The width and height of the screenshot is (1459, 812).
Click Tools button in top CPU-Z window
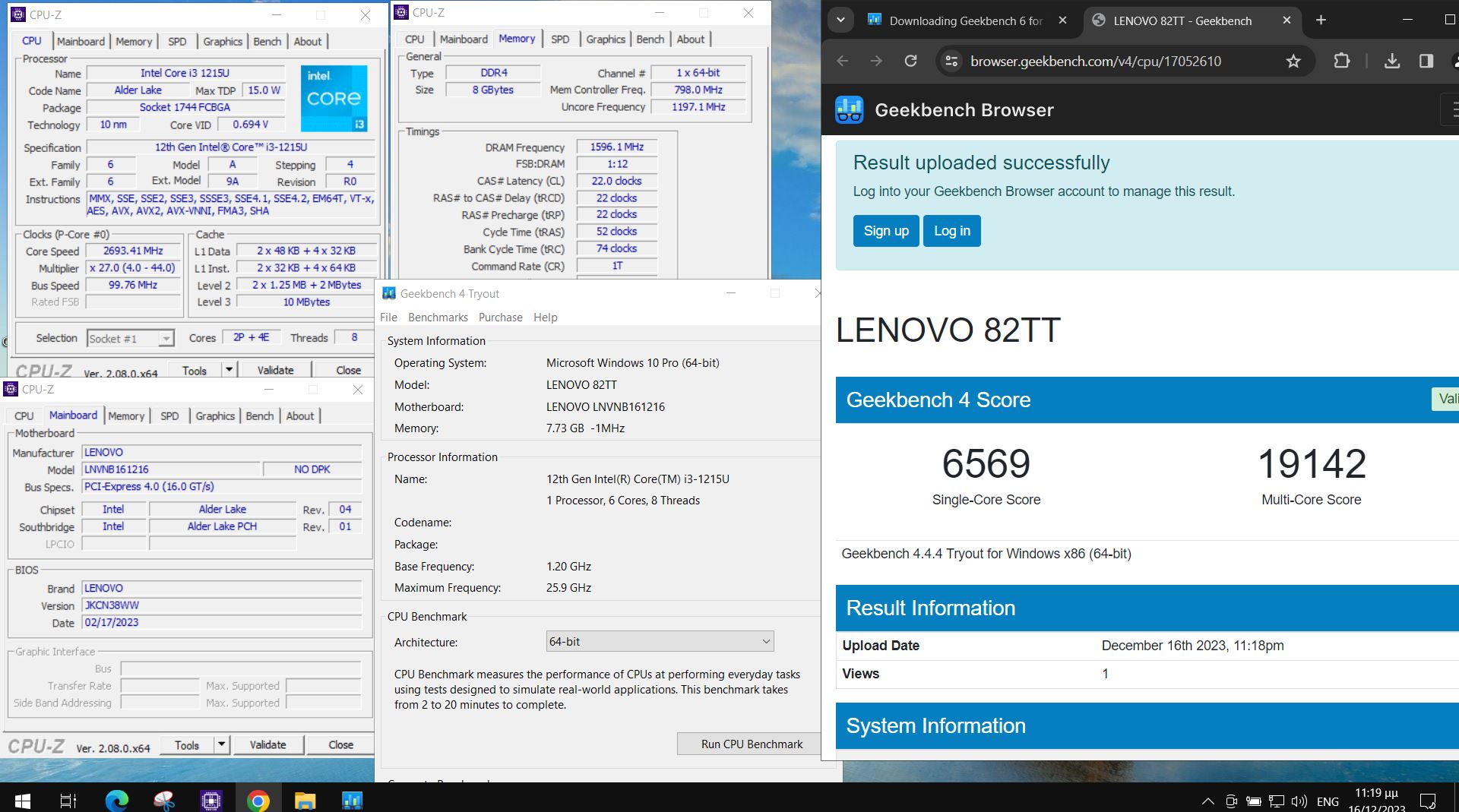pos(195,370)
